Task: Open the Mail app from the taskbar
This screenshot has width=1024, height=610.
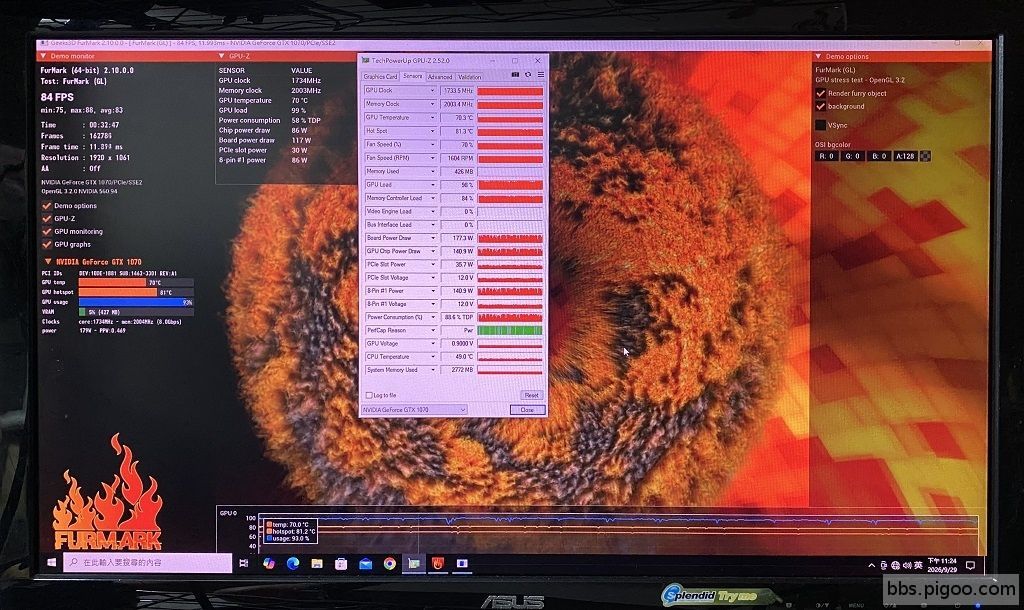Action: tap(365, 563)
